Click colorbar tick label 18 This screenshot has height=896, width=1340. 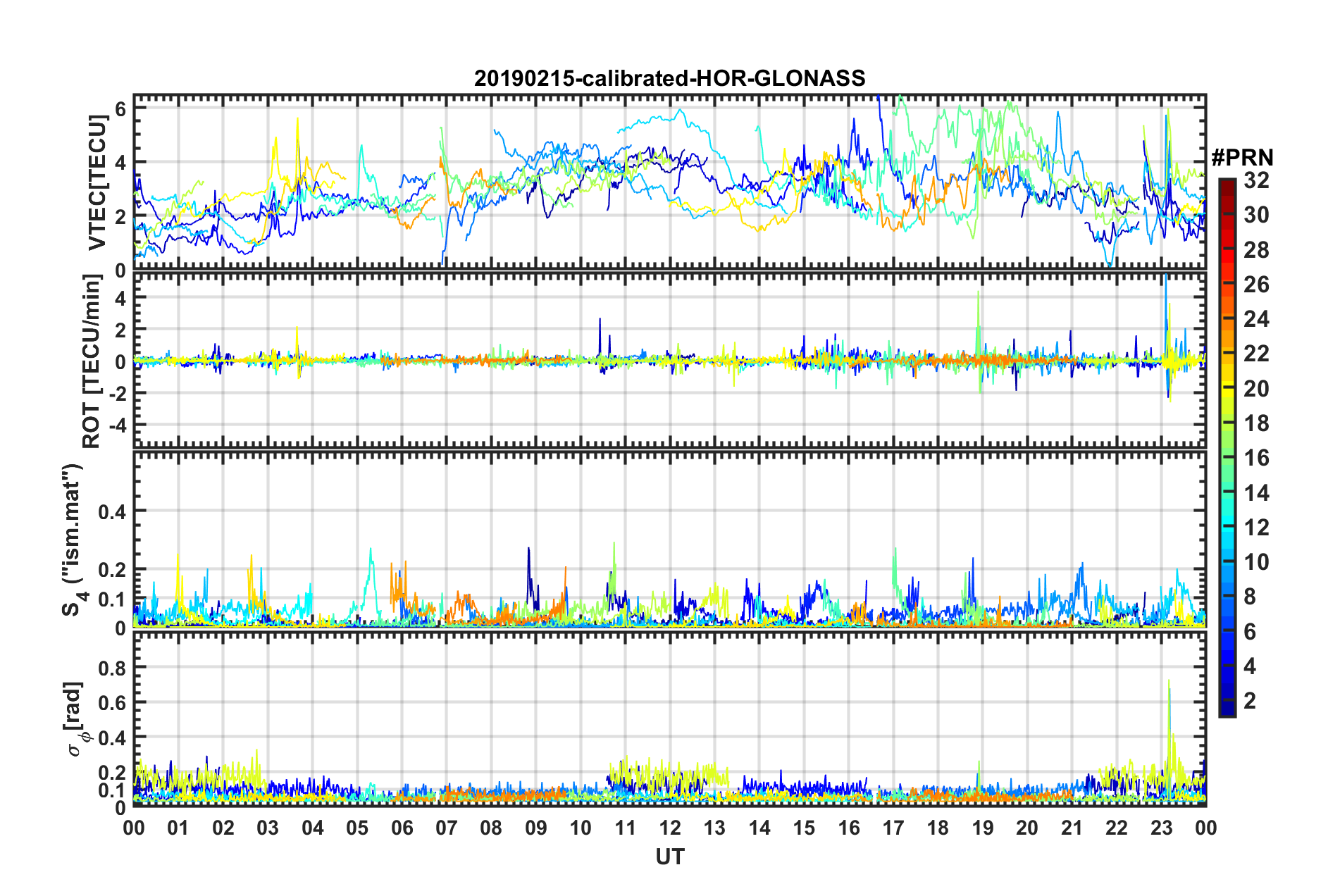(x=1256, y=423)
